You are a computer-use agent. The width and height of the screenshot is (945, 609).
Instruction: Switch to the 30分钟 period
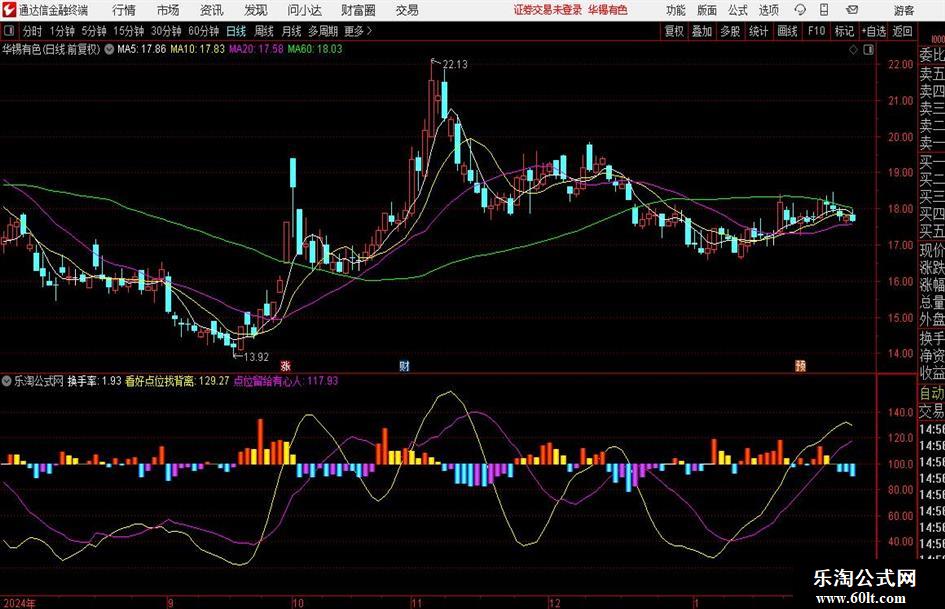click(x=166, y=31)
